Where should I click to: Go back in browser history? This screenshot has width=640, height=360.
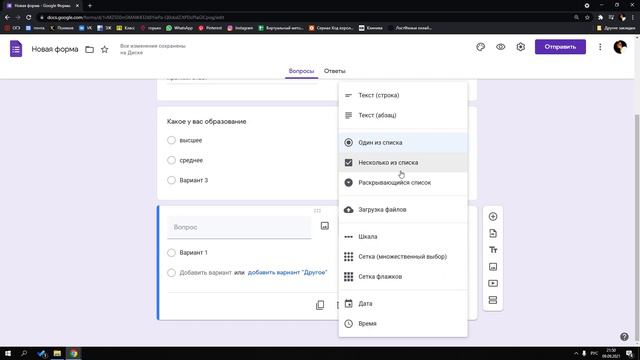7,17
